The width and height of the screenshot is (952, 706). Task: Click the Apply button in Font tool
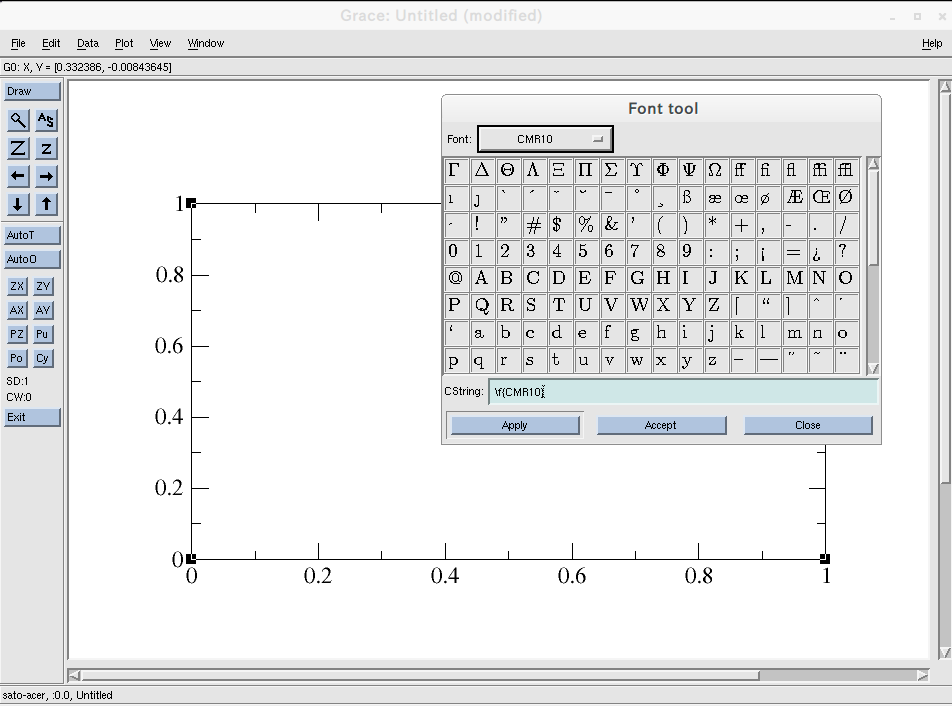(x=514, y=425)
